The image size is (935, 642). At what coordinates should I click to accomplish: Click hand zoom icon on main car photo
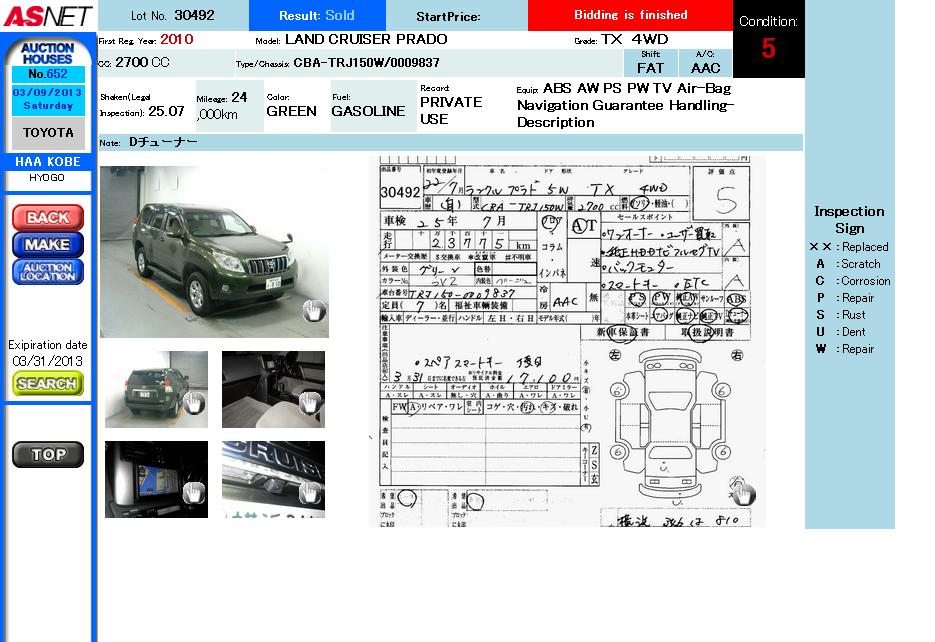point(314,310)
